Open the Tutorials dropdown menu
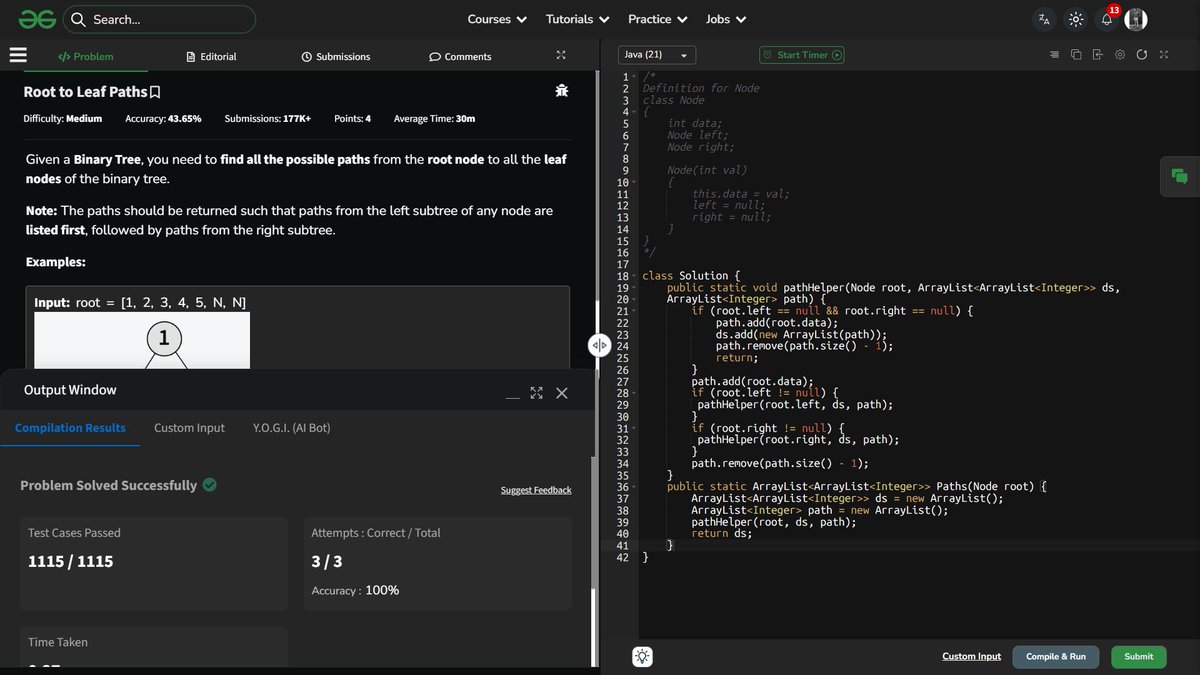The image size is (1200, 675). click(x=577, y=19)
